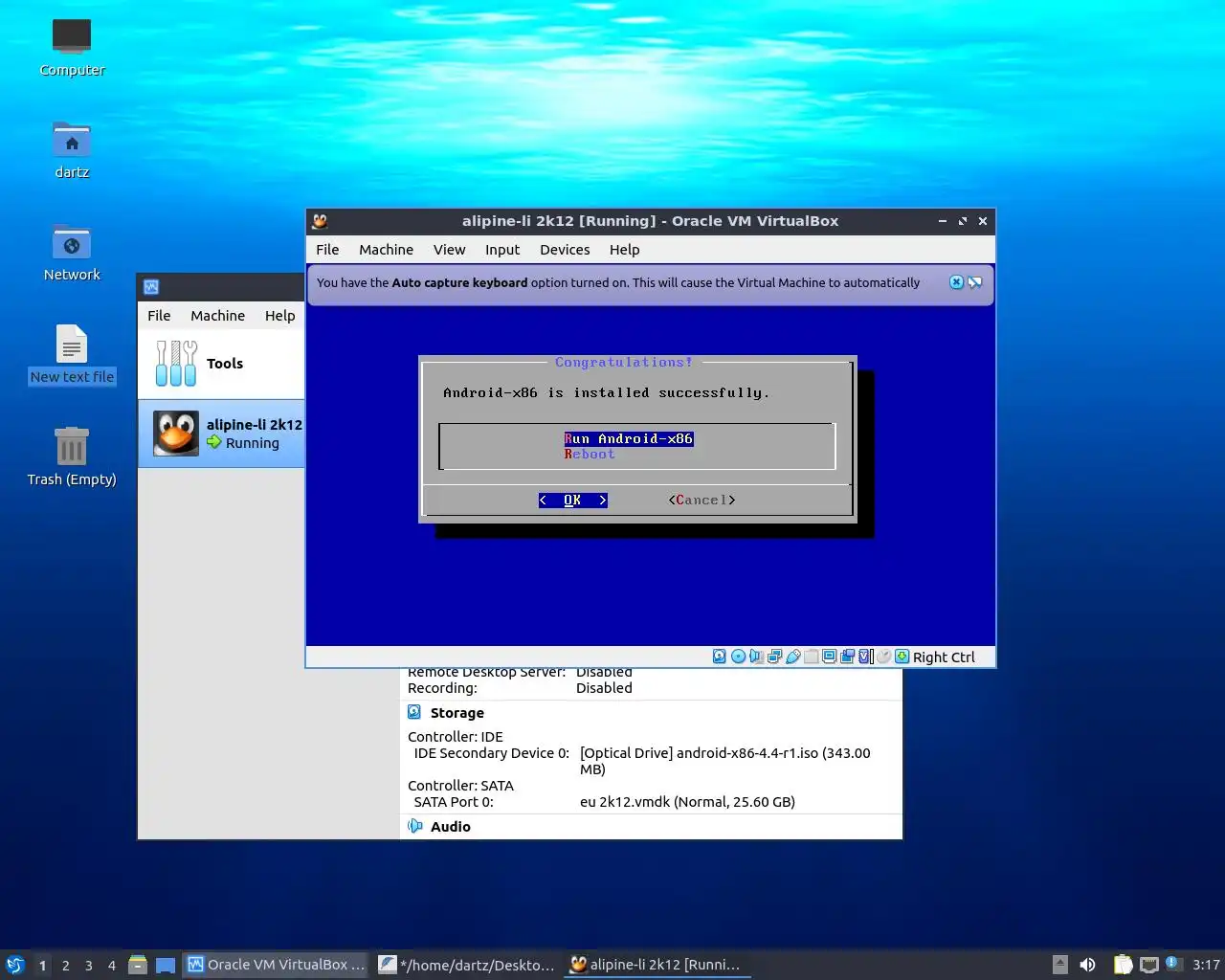Click the Optical Drive android-x86-4.4-r1.iso entry
Image resolution: width=1225 pixels, height=980 pixels.
point(725,761)
